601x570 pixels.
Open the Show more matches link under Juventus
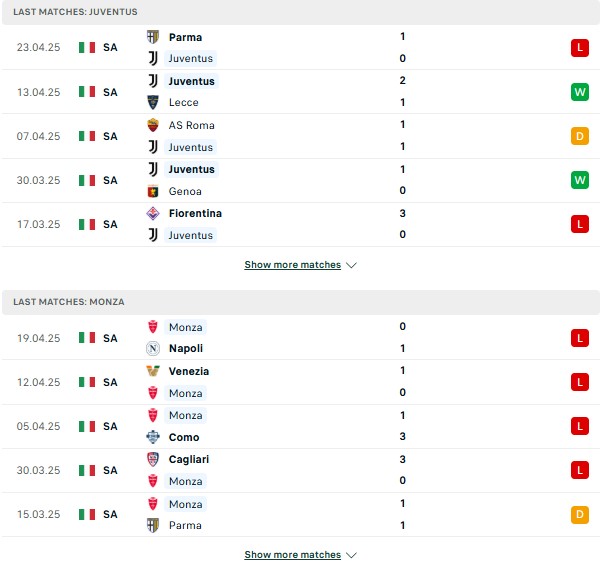[292, 265]
